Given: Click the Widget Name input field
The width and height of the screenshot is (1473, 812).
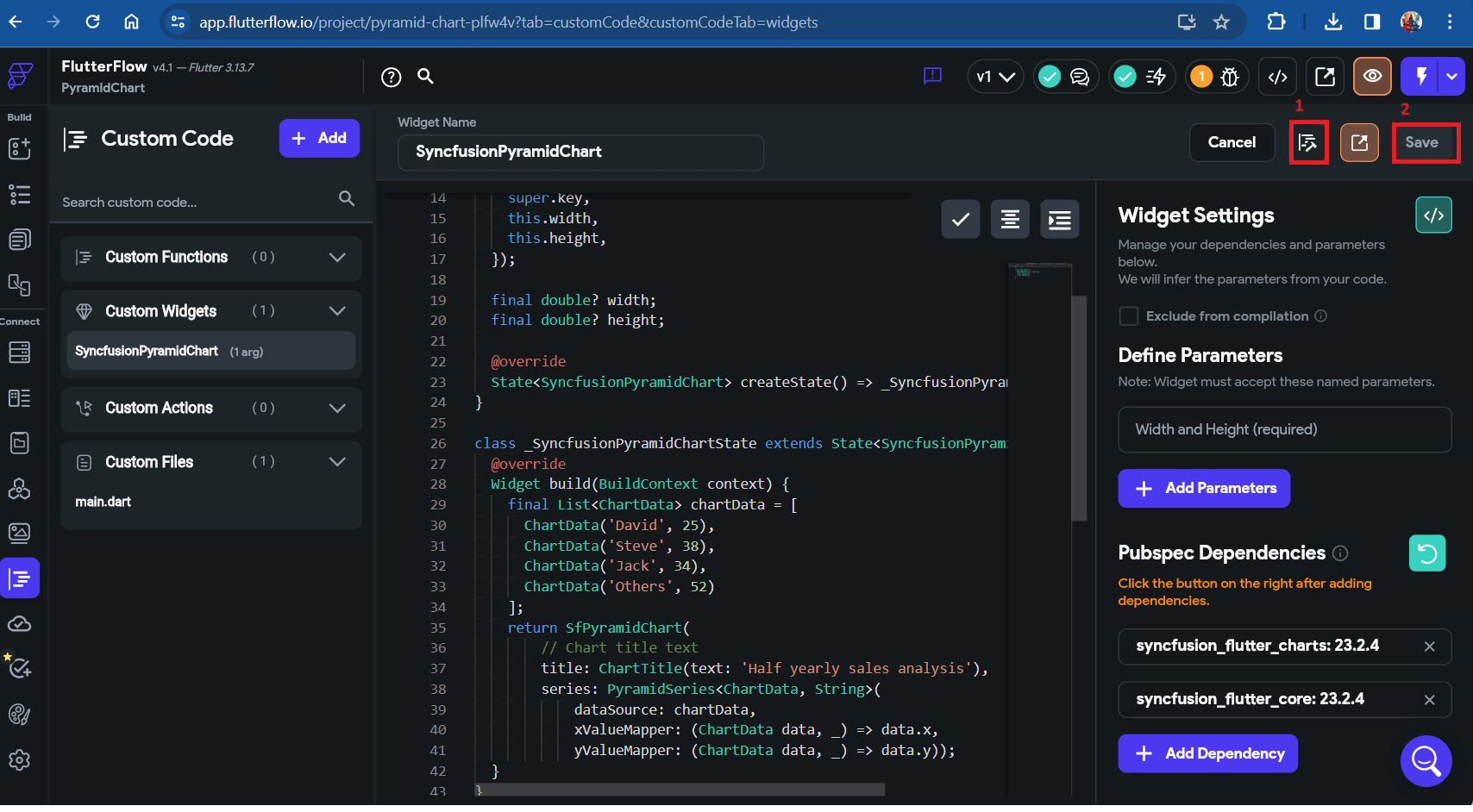Looking at the screenshot, I should point(580,153).
